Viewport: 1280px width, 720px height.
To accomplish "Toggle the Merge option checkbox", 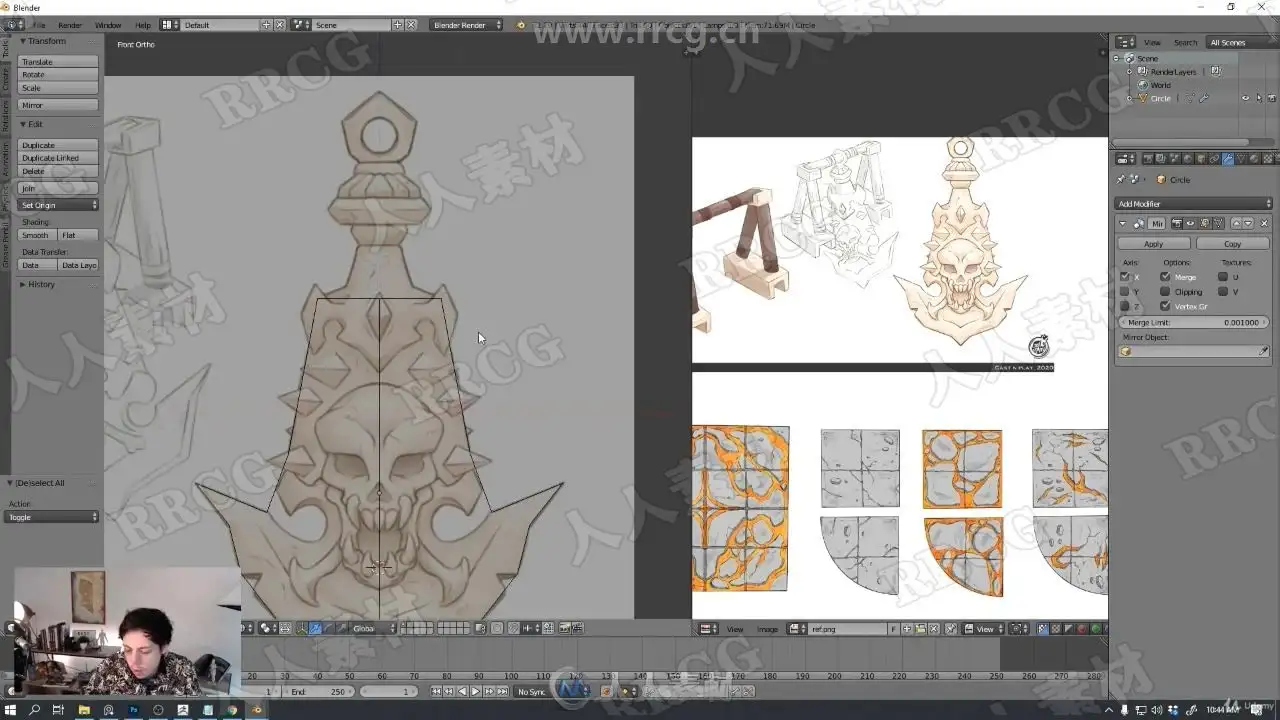I will tap(1165, 277).
